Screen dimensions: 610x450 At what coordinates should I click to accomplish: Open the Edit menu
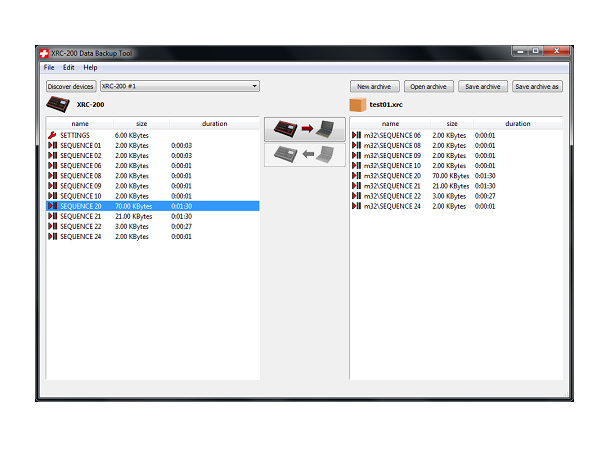click(68, 67)
